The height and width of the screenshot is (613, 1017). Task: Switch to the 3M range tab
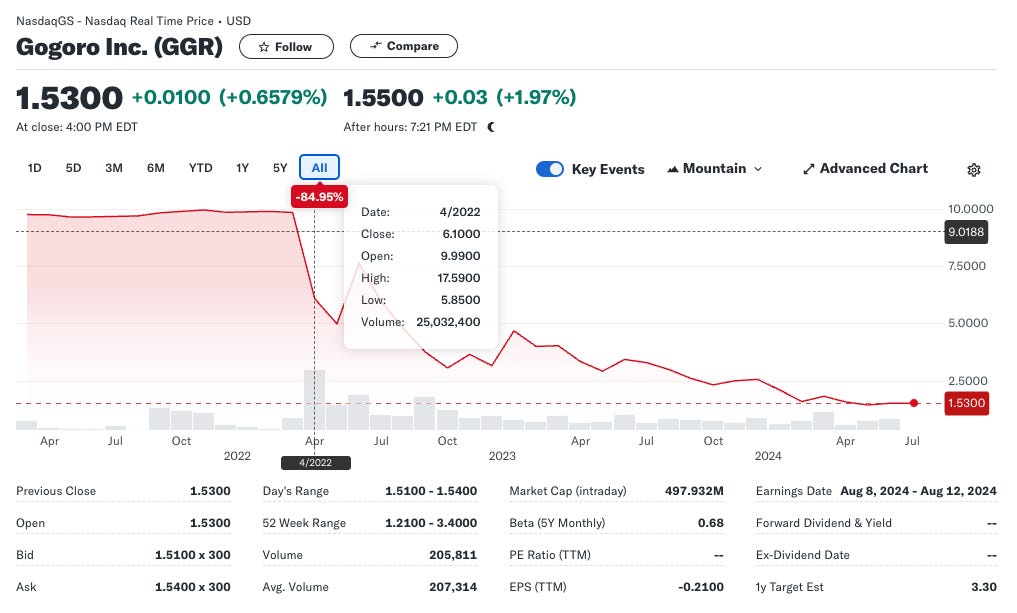tap(114, 168)
